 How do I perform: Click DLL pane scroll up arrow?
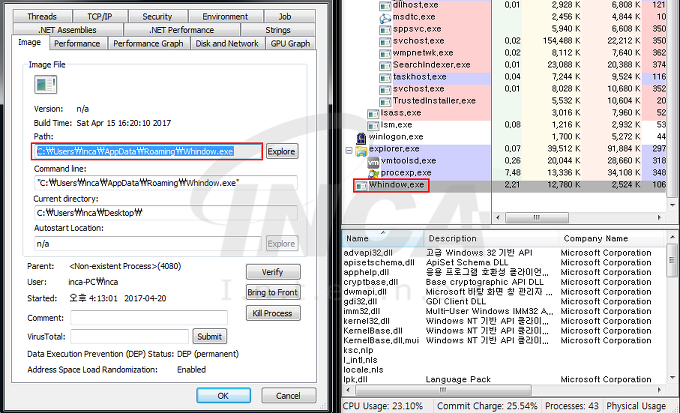click(672, 237)
